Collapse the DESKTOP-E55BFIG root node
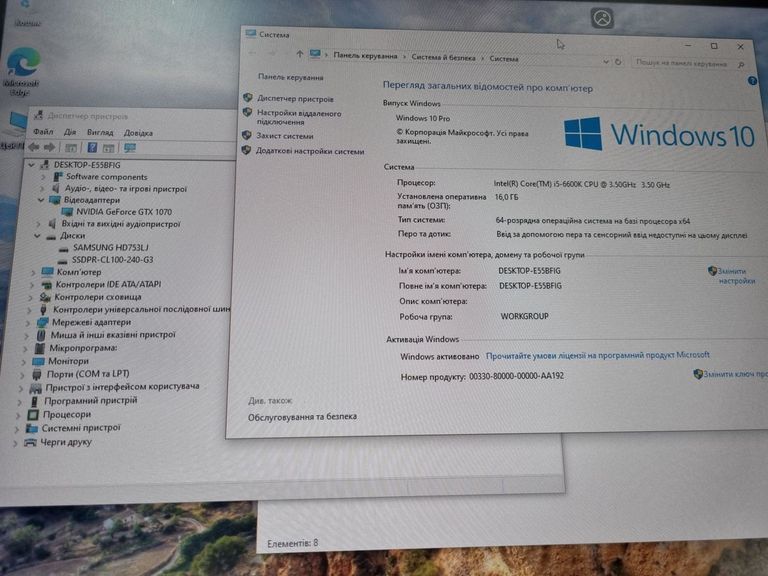 pyautogui.click(x=31, y=165)
